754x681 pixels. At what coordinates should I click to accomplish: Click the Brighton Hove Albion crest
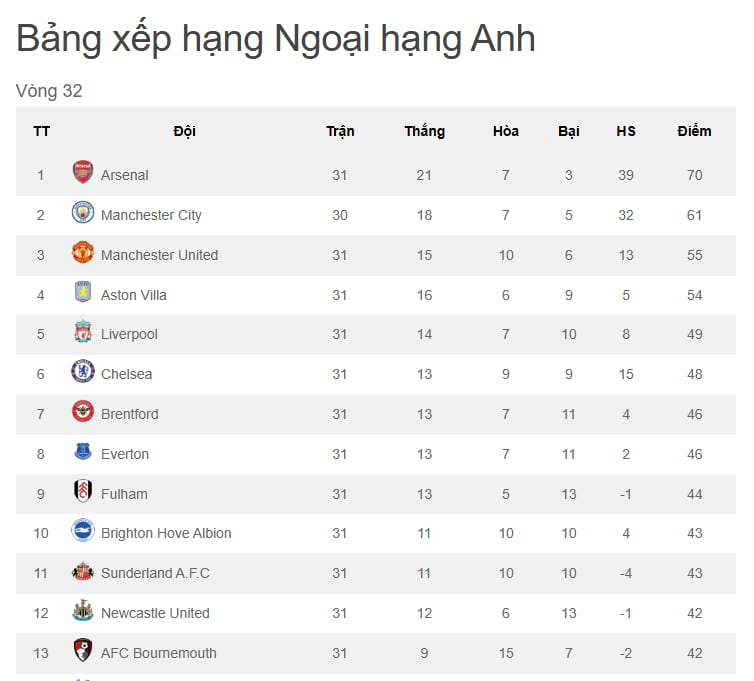click(x=83, y=532)
